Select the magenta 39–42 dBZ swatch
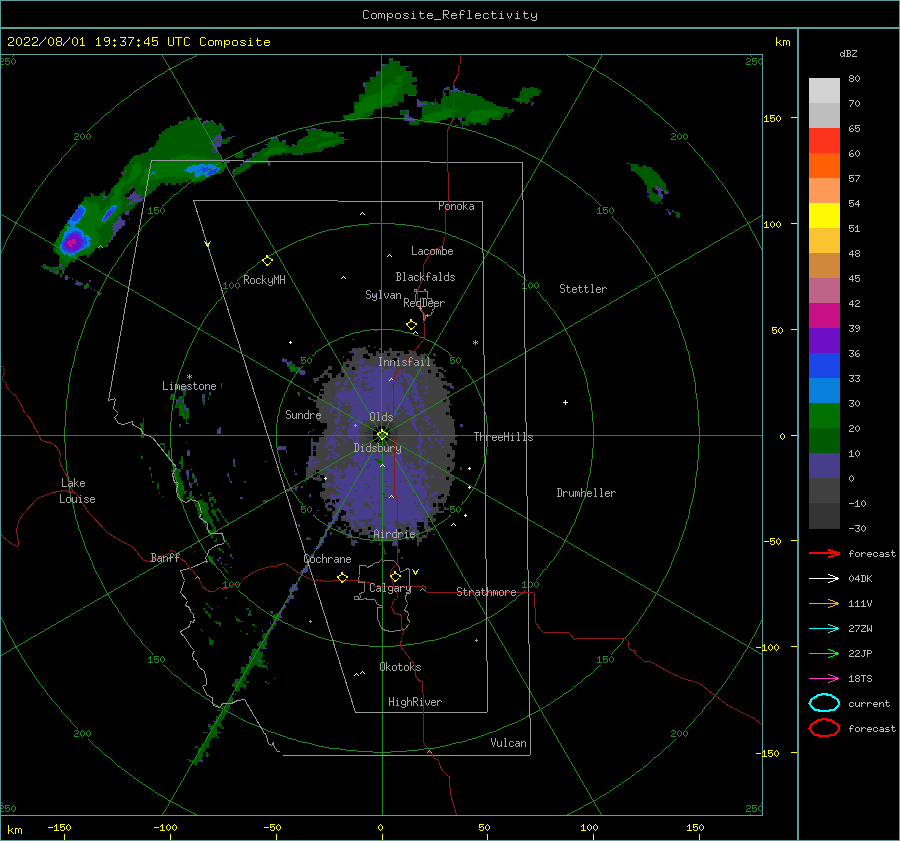The height and width of the screenshot is (841, 900). point(824,315)
